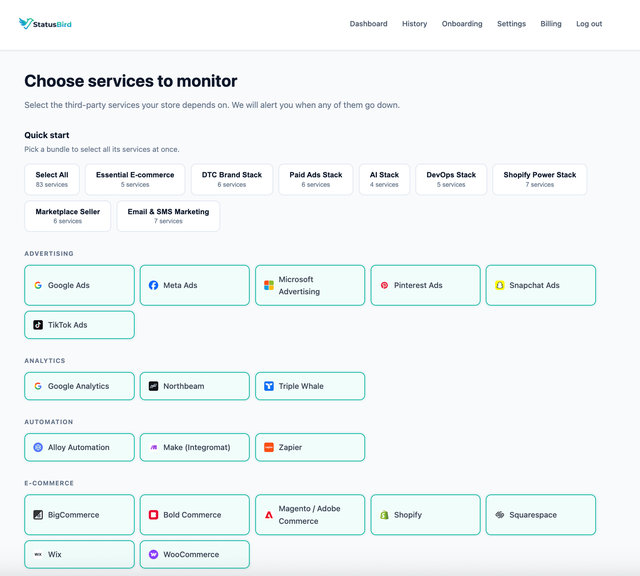Image resolution: width=640 pixels, height=576 pixels.
Task: Click the Choose services to monitor heading
Action: (x=131, y=81)
